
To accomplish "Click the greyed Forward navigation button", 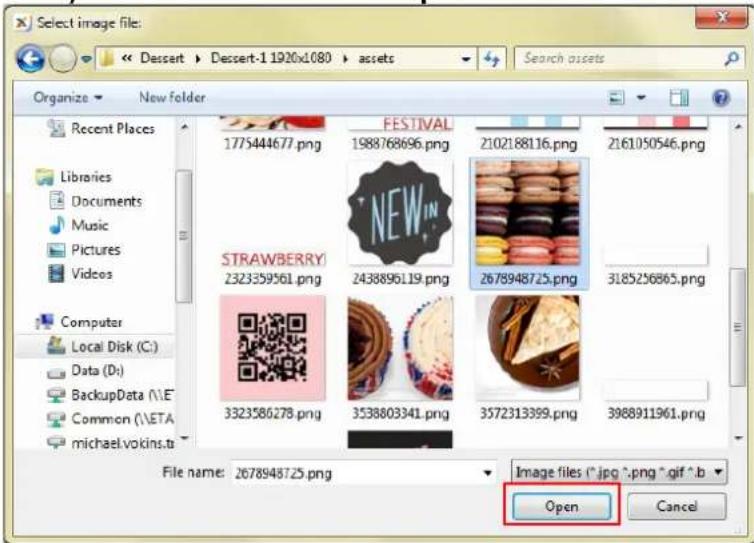I will 62,59.
